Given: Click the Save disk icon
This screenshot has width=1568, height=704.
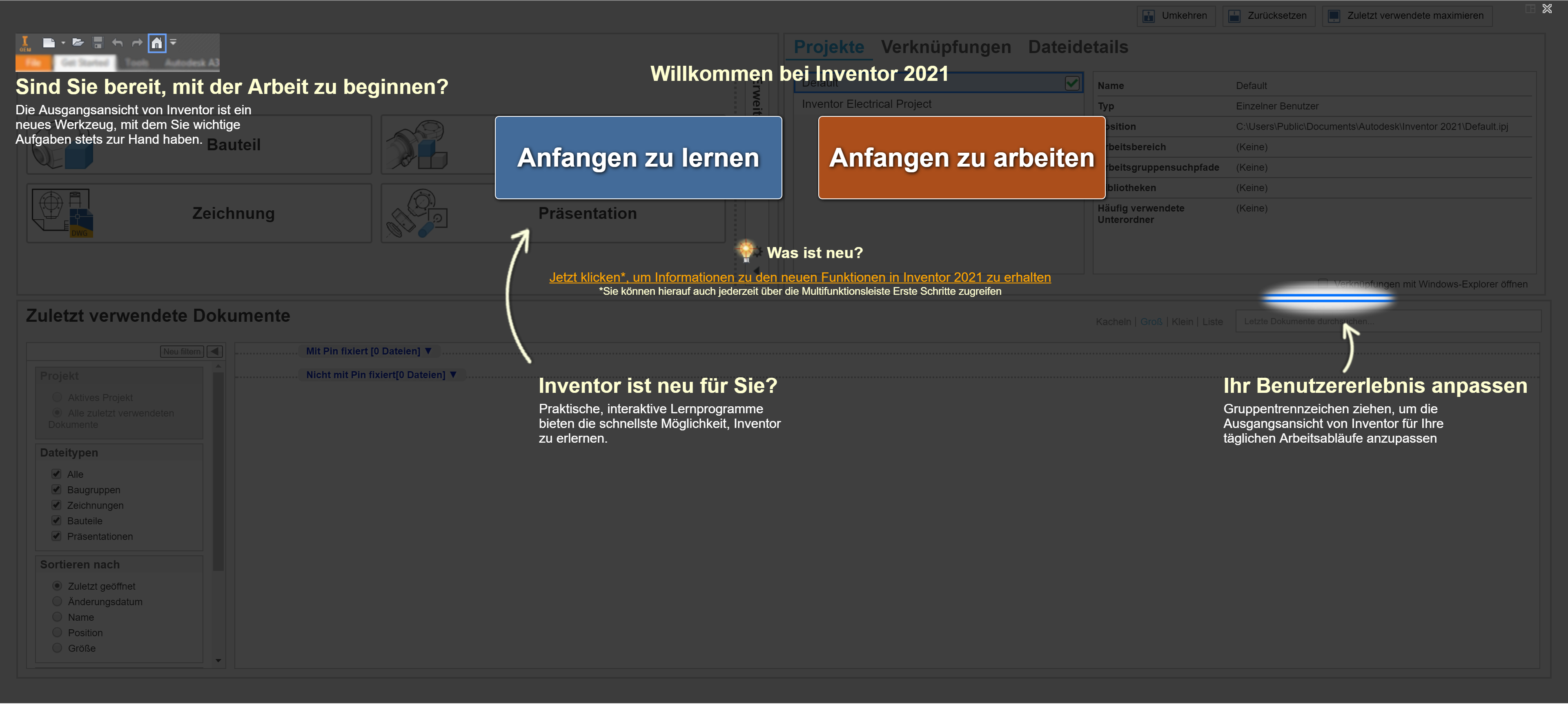Looking at the screenshot, I should coord(98,42).
